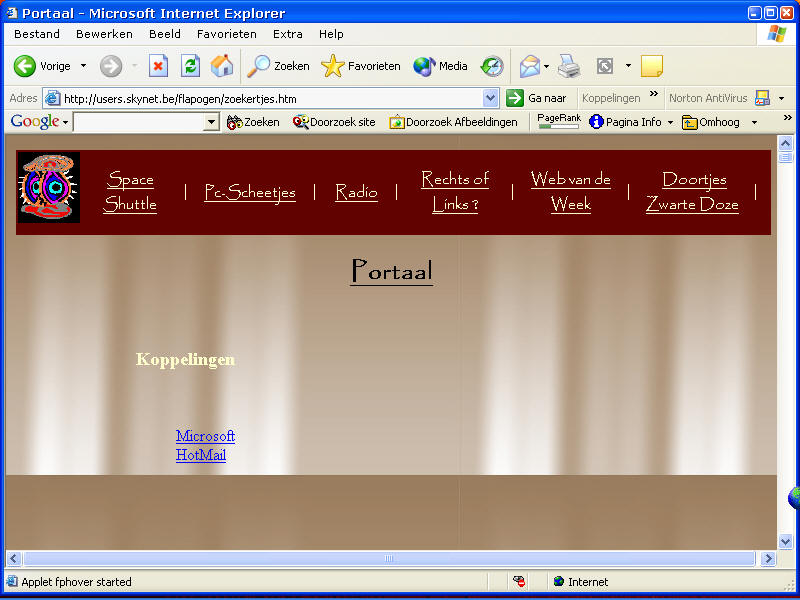Viewport: 800px width, 600px height.
Task: Click the PageRank indicator
Action: 559,121
